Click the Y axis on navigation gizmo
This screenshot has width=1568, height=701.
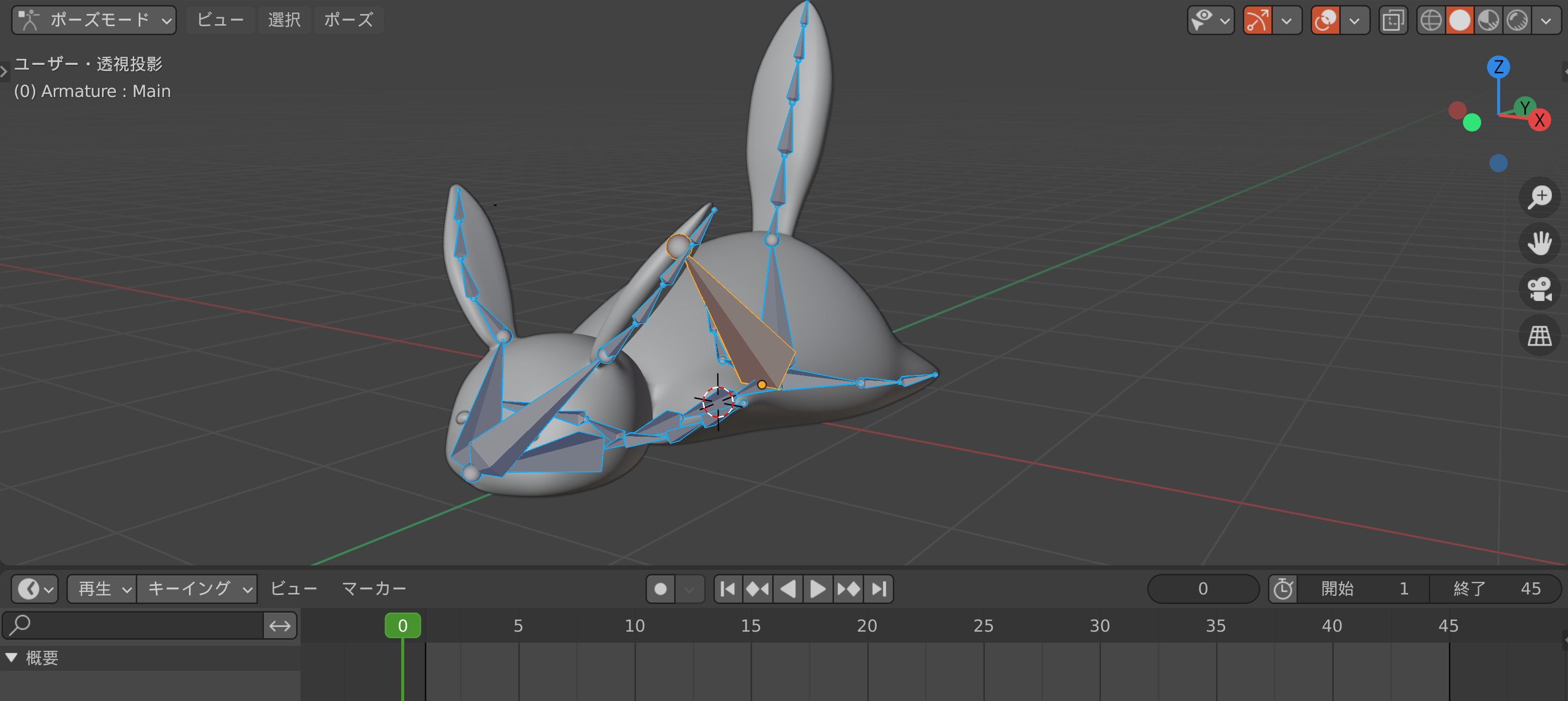[1524, 107]
